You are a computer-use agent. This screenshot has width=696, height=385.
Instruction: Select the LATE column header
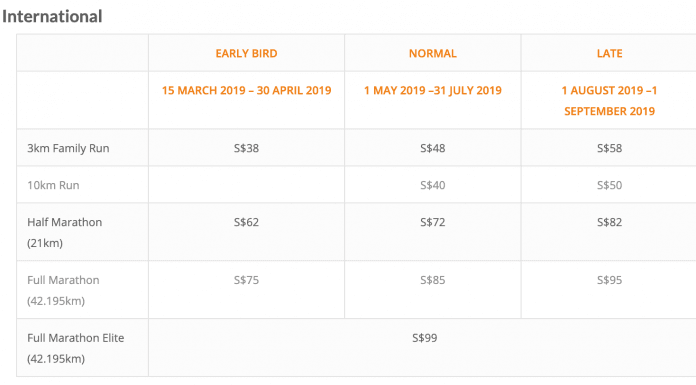tap(609, 53)
